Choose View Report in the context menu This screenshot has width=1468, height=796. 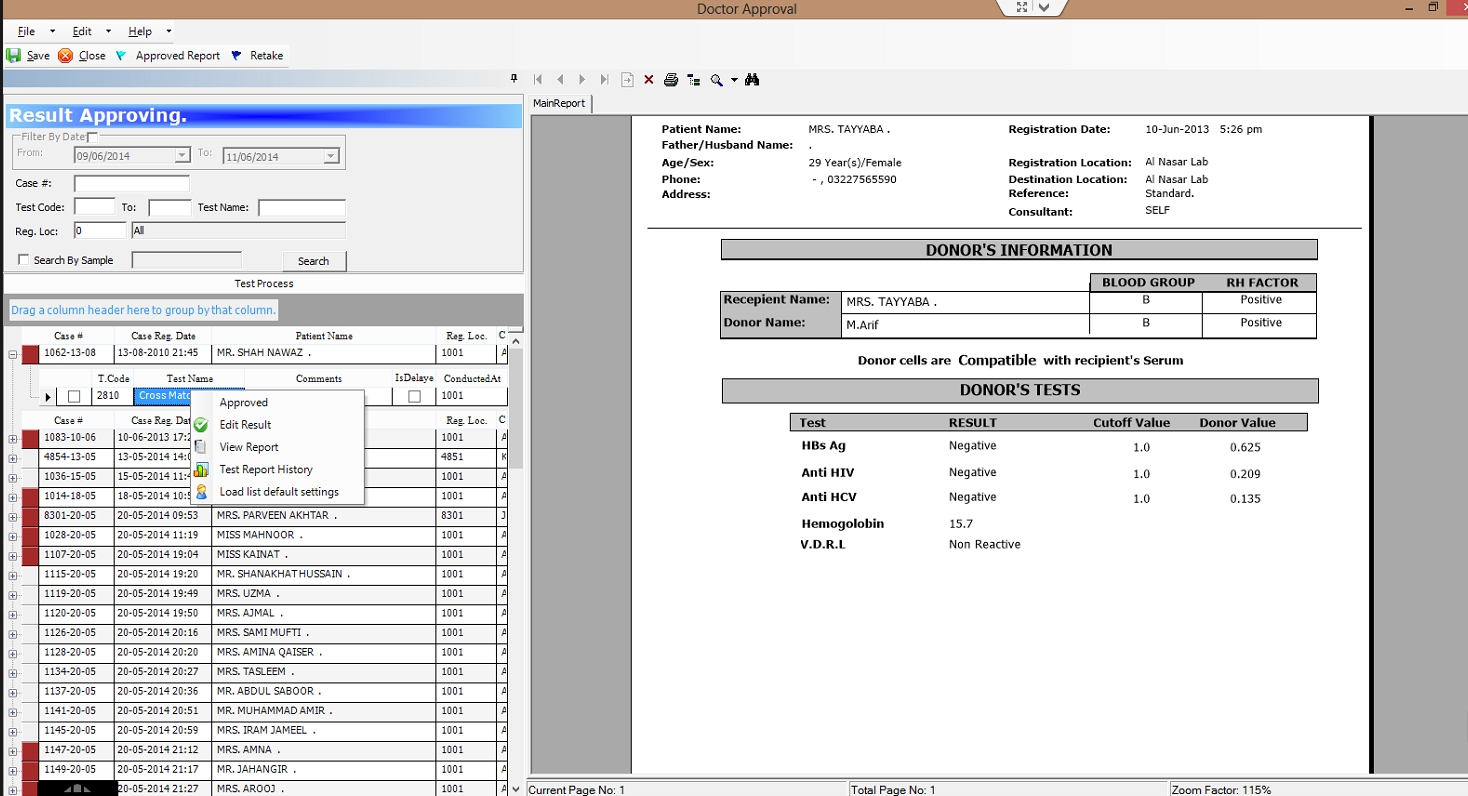tap(248, 446)
